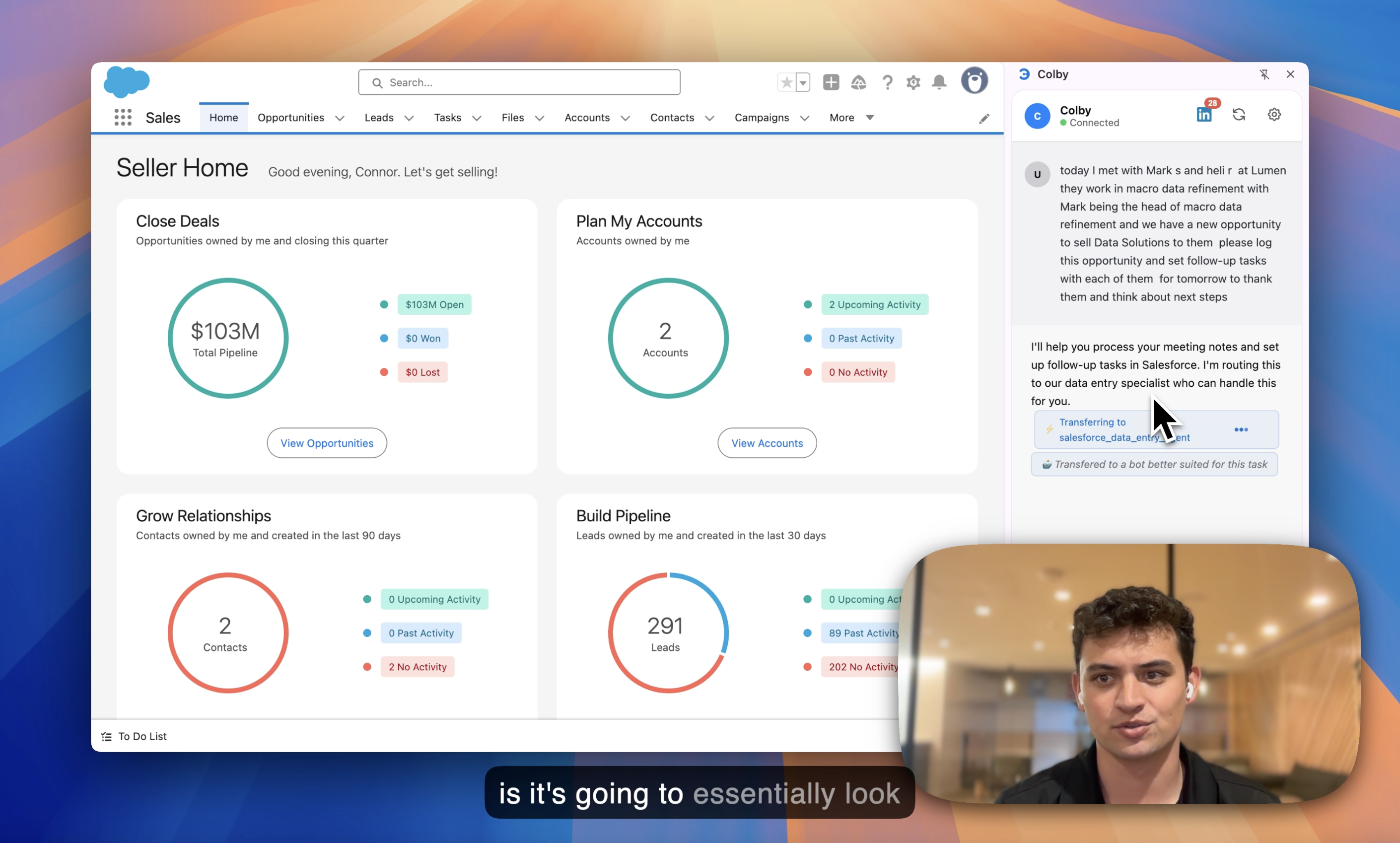The height and width of the screenshot is (843, 1400).
Task: Open the Leads tab
Action: [379, 118]
